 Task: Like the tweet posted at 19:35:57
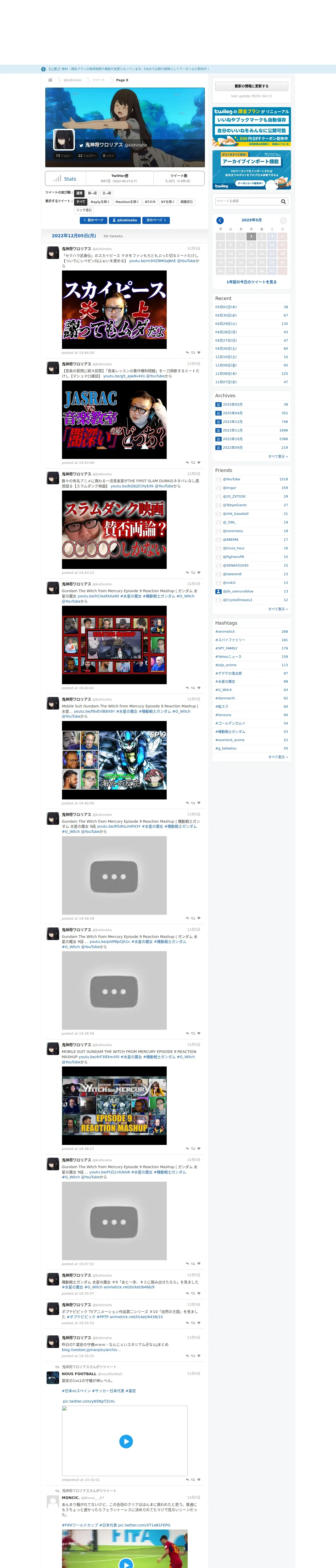[199, 1294]
